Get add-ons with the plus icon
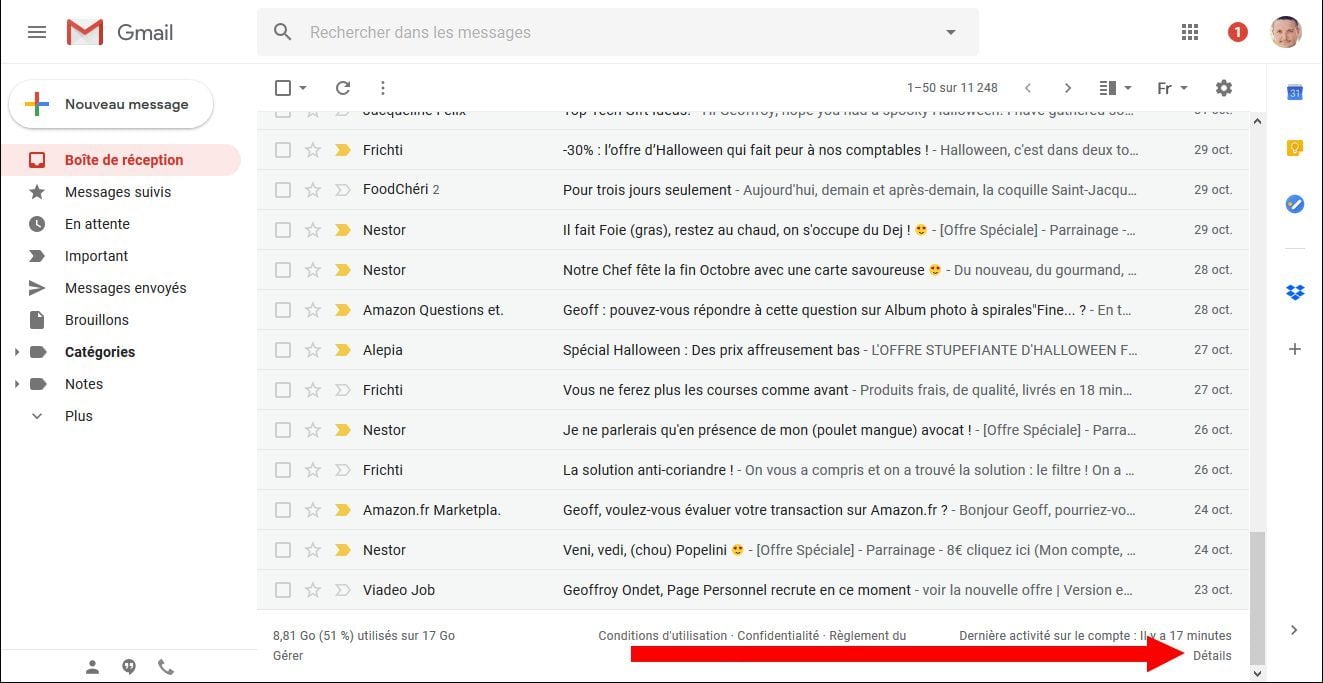The height and width of the screenshot is (683, 1323). 1295,349
